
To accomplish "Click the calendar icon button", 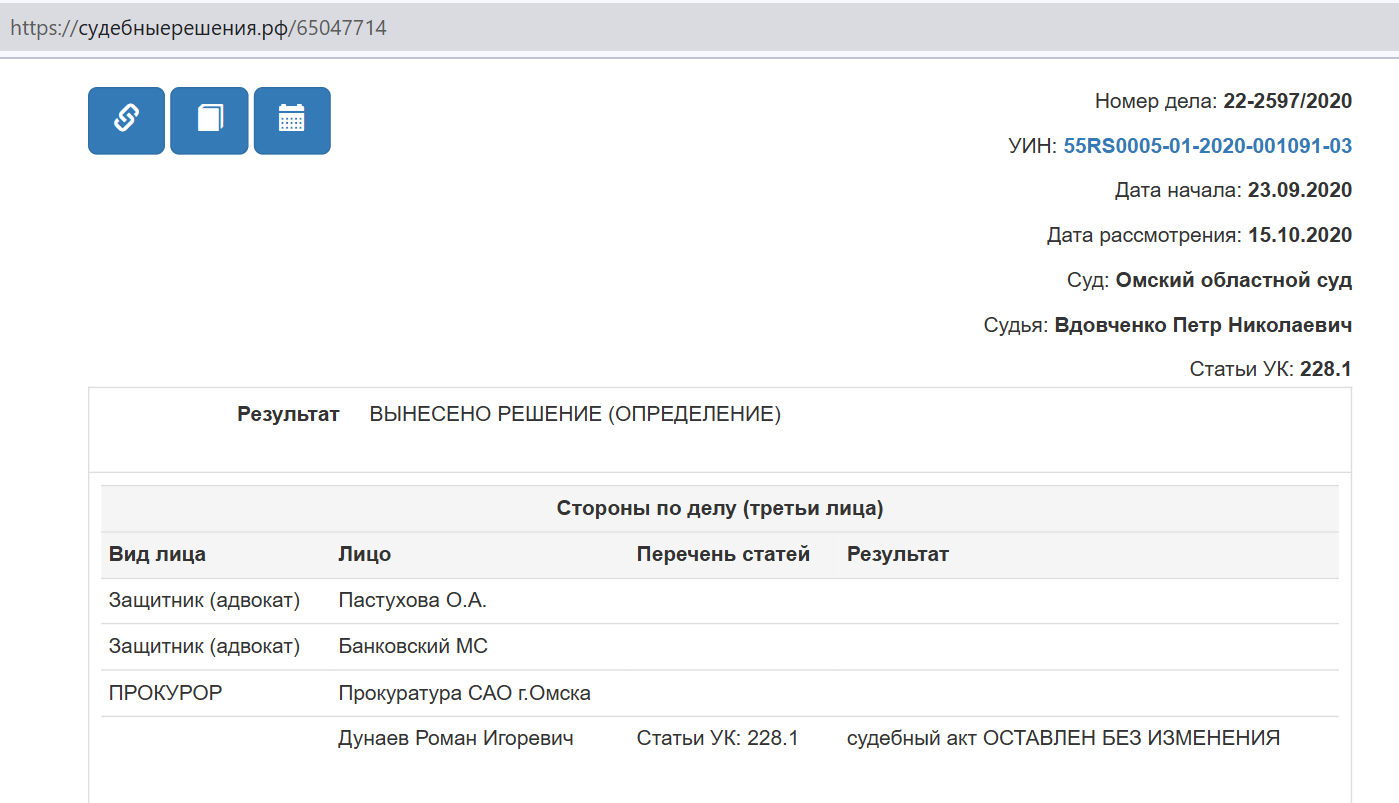I will (x=292, y=121).
